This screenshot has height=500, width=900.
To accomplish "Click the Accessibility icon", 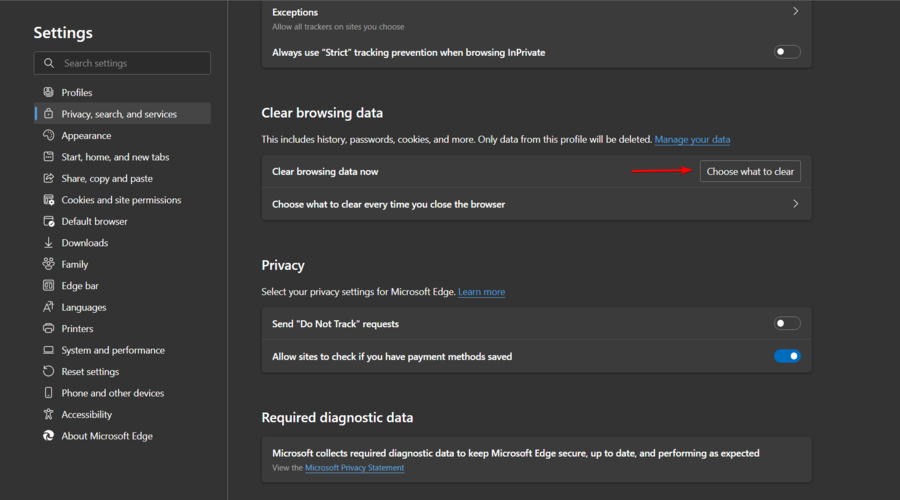I will click(x=48, y=415).
